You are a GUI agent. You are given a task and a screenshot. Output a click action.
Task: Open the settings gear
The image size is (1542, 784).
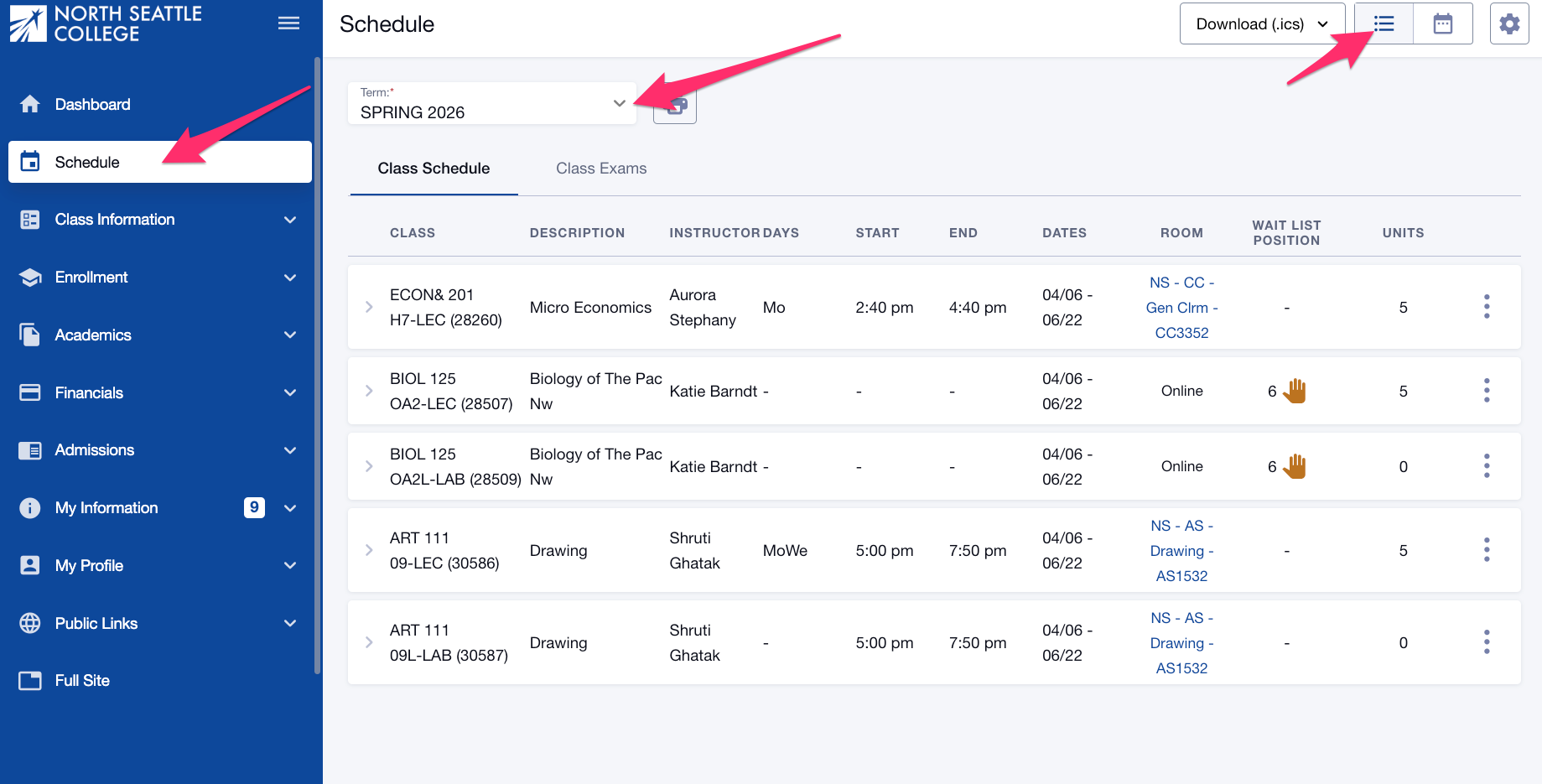pos(1508,23)
